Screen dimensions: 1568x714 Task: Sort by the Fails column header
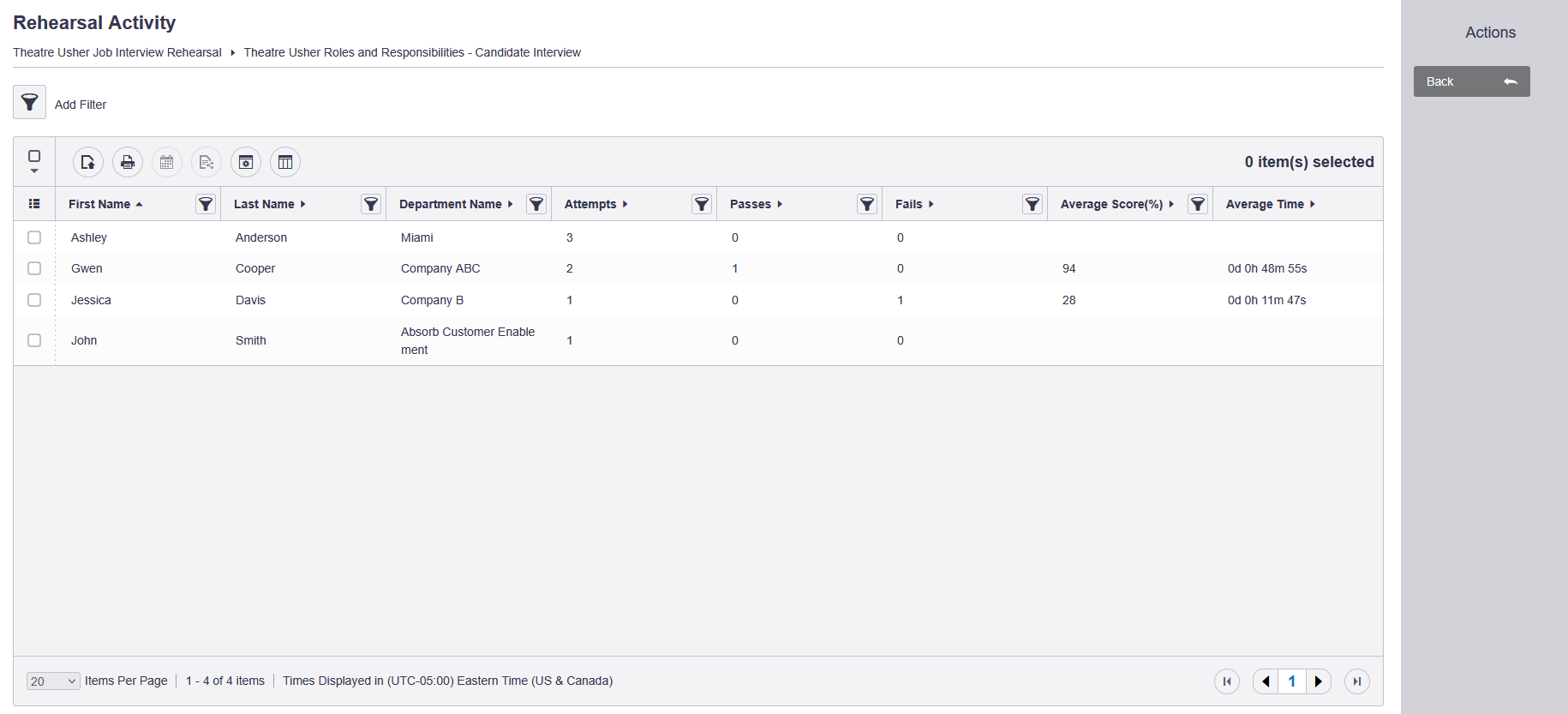(x=914, y=204)
